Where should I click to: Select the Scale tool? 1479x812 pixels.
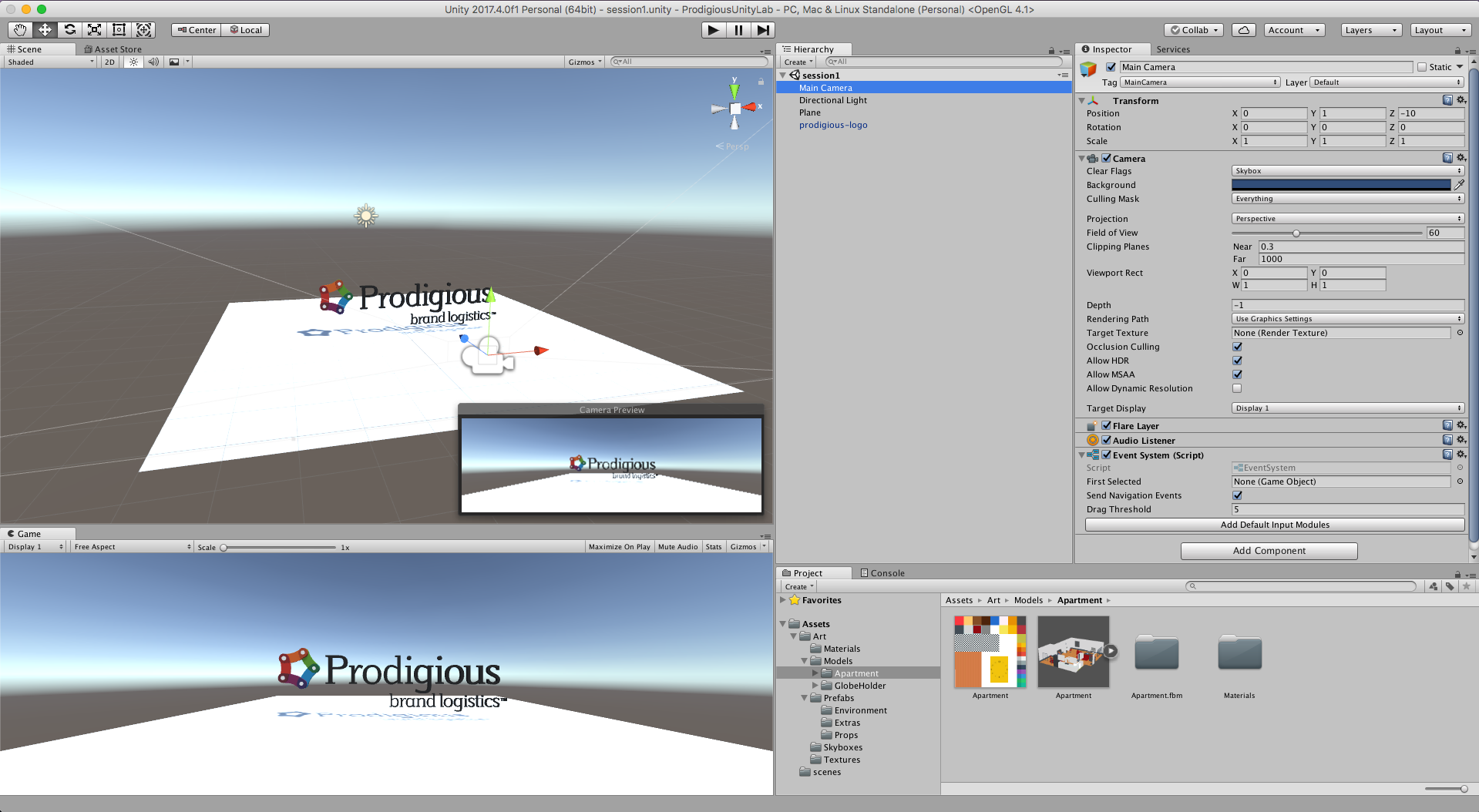point(94,30)
